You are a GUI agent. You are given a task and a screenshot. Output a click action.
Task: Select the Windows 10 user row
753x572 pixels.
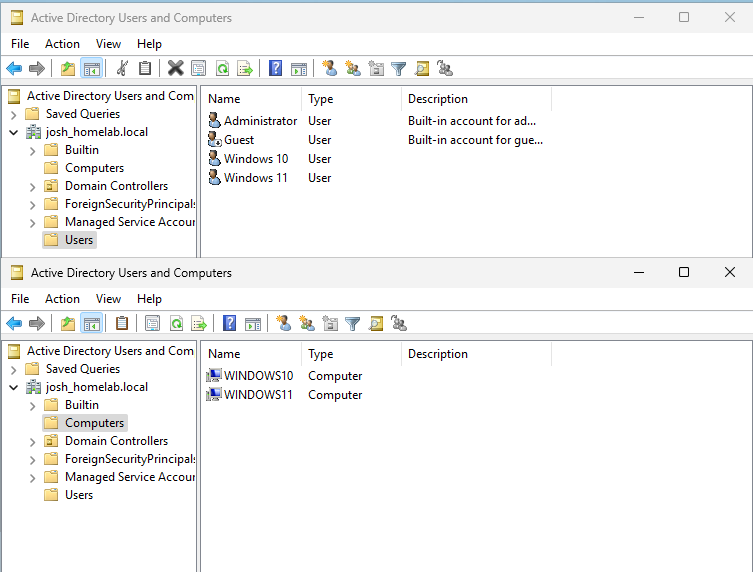coord(376,158)
